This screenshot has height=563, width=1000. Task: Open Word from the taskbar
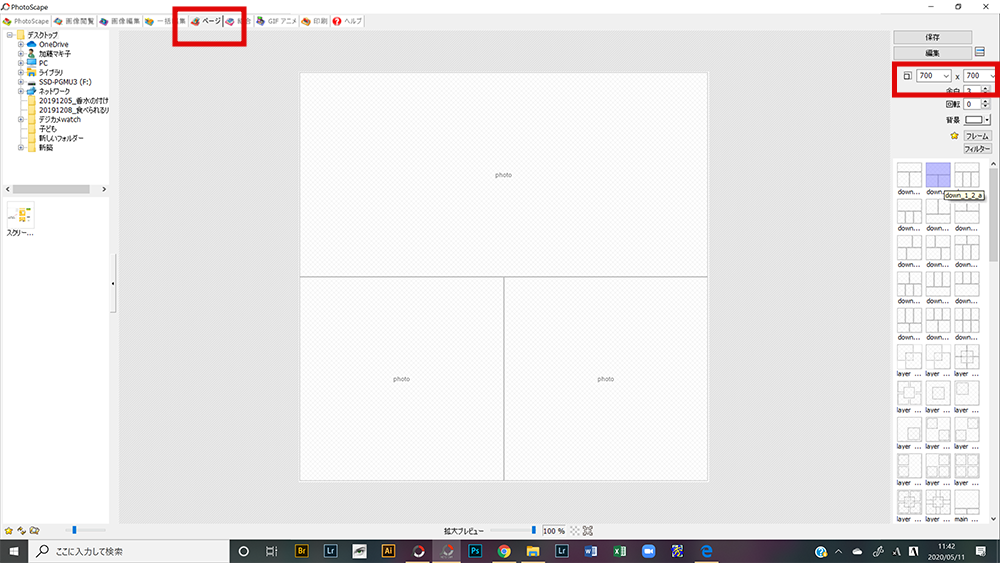point(591,551)
